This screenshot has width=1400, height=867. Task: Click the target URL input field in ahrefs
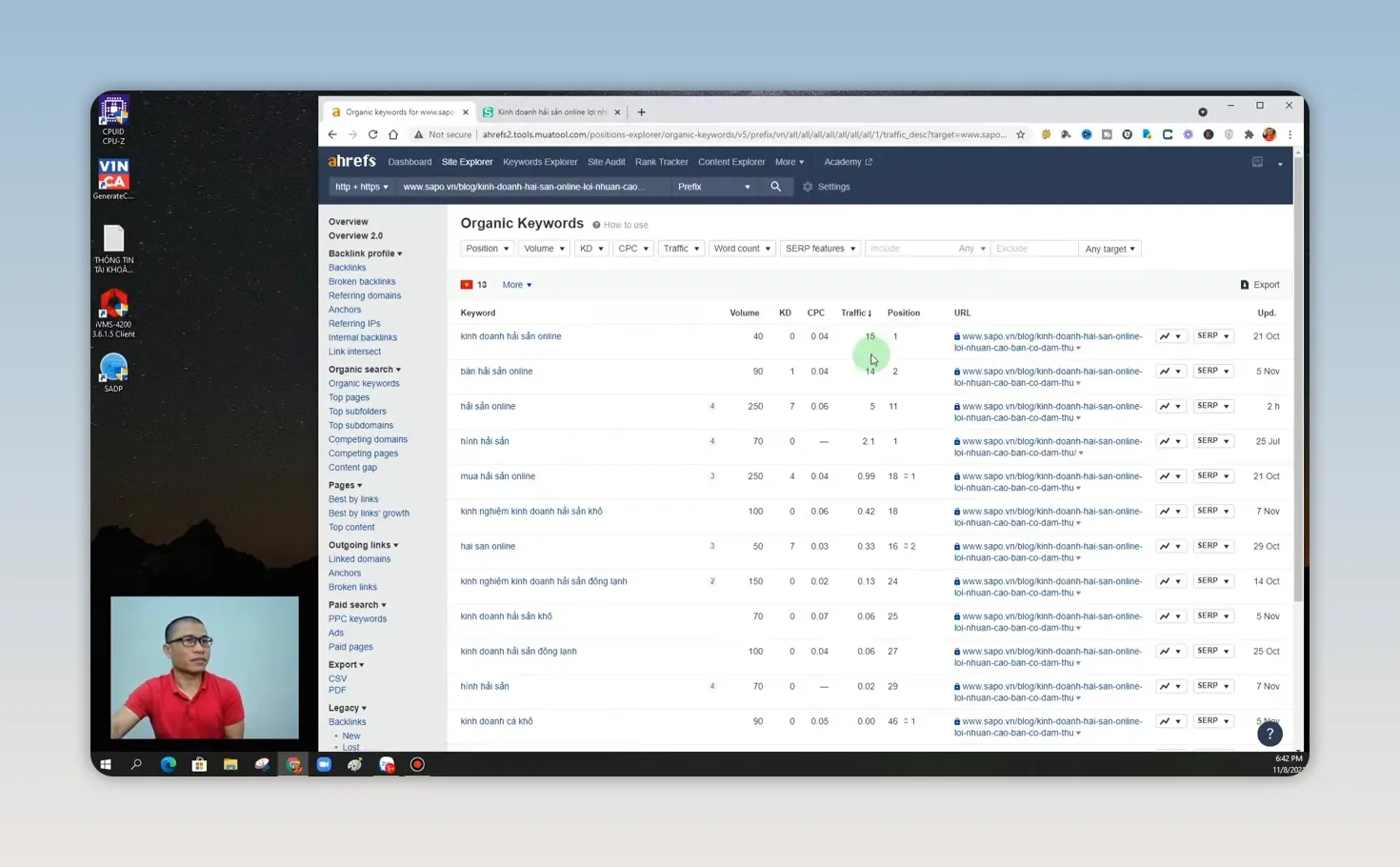[x=532, y=187]
